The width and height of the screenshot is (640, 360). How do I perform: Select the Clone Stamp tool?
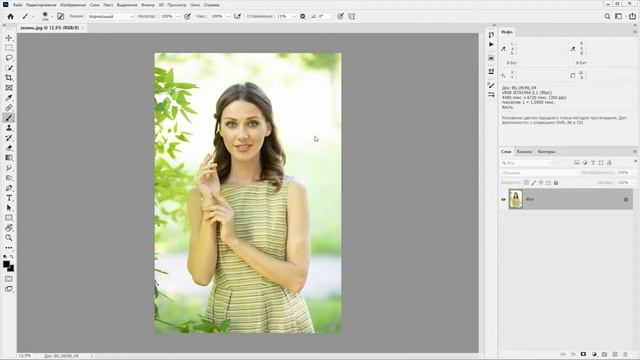pyautogui.click(x=9, y=128)
